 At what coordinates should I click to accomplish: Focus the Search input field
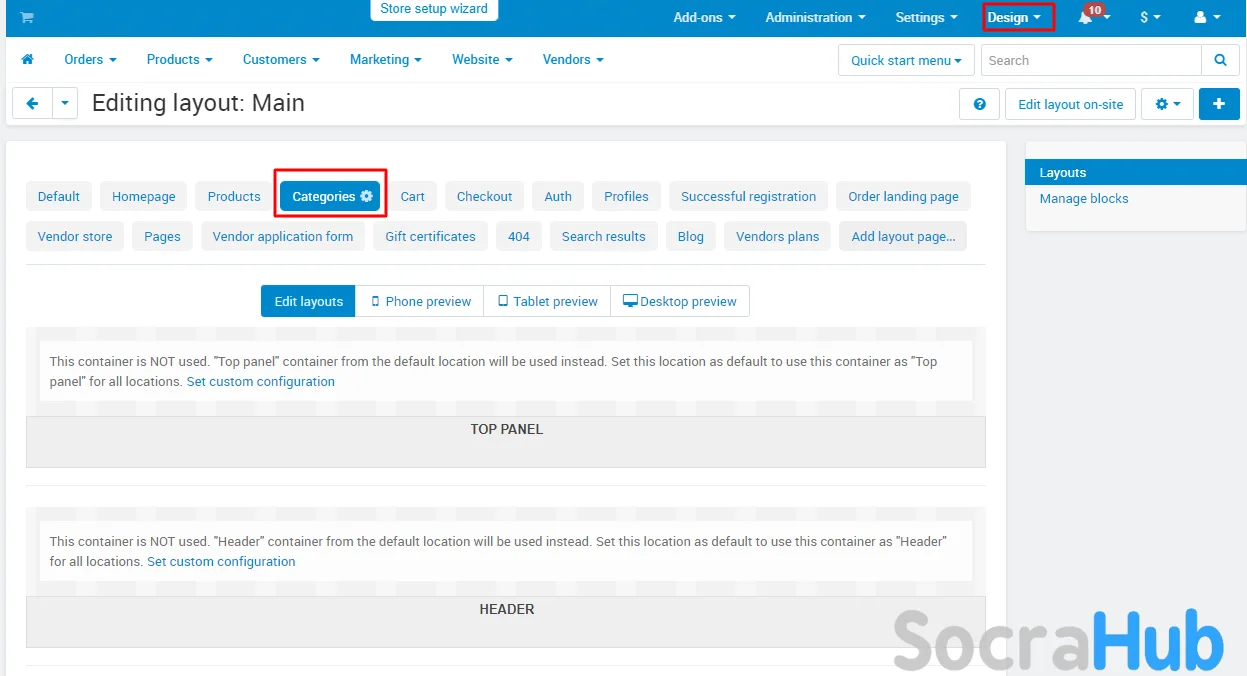1091,60
